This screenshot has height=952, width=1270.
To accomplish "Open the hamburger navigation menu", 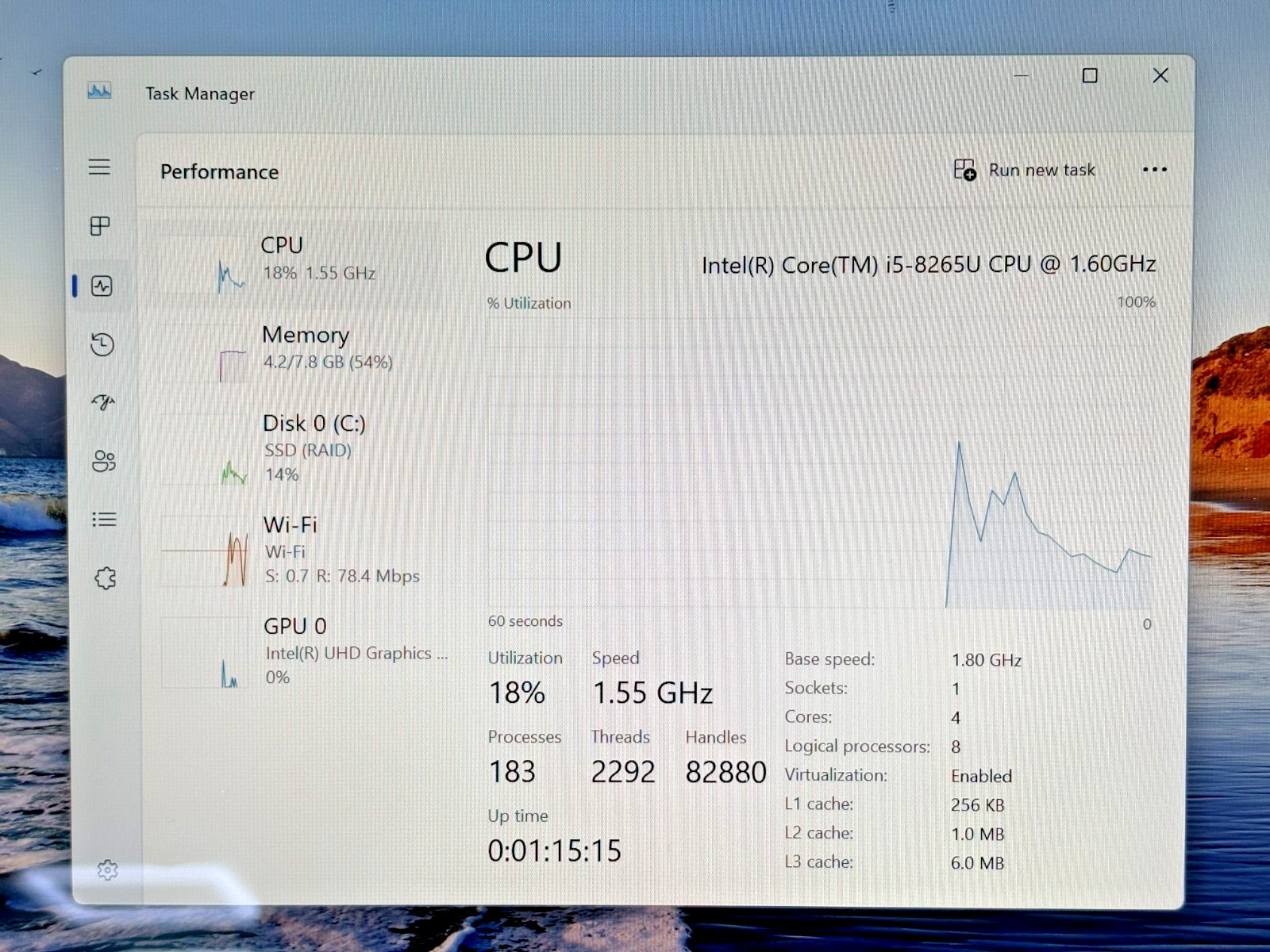I will (x=99, y=167).
